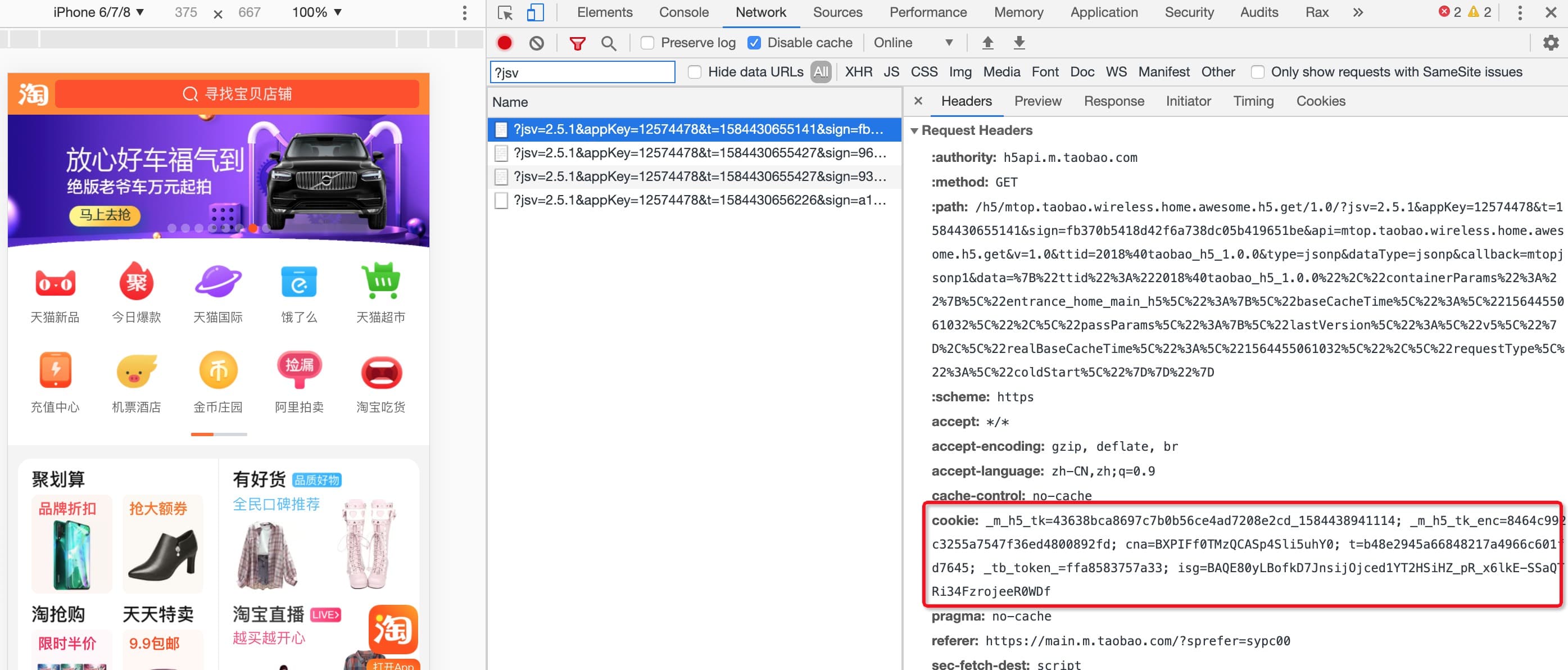Image resolution: width=1568 pixels, height=670 pixels.
Task: Switch to the Console tab
Action: (683, 12)
